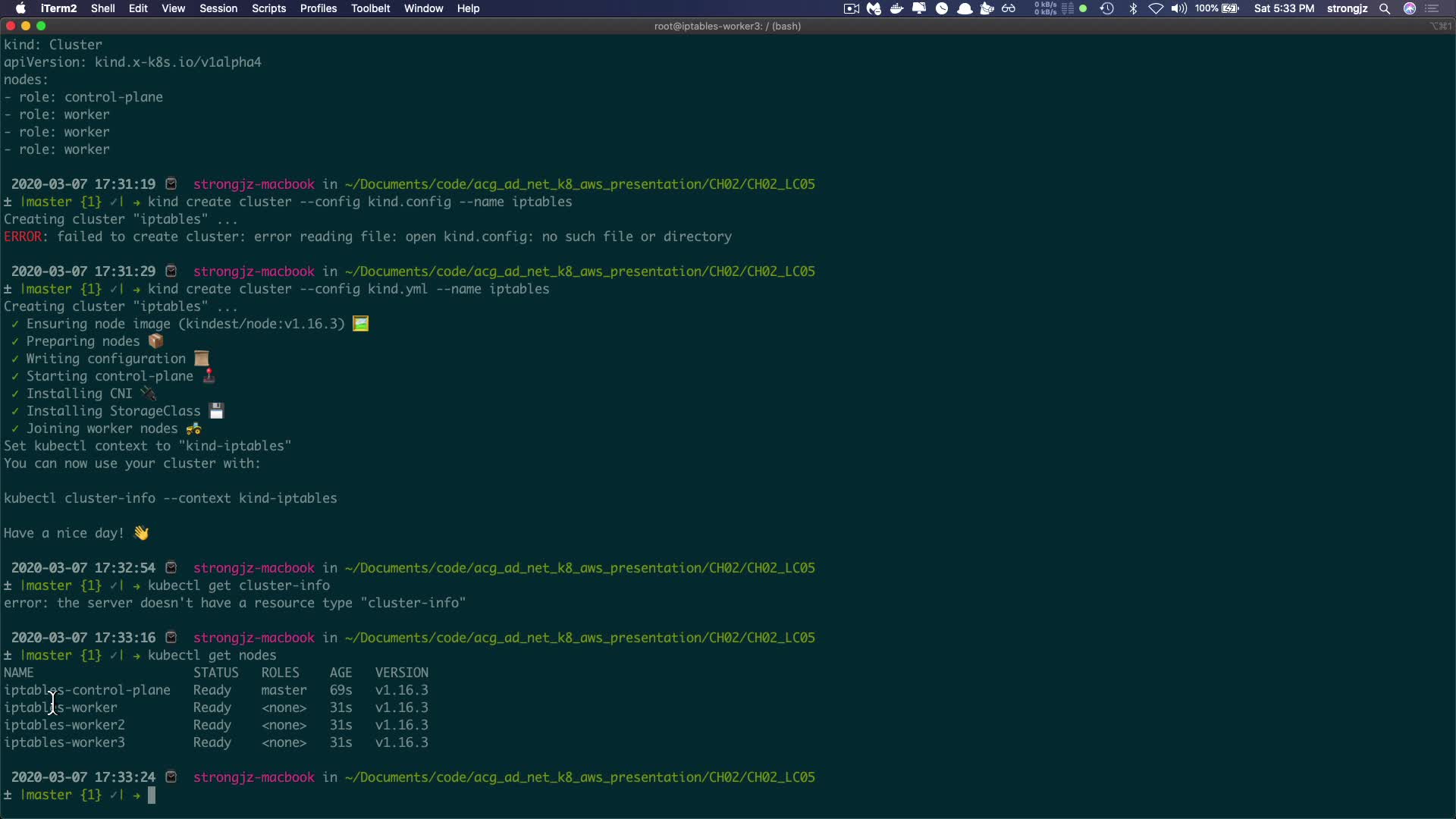Image resolution: width=1456 pixels, height=819 pixels.
Task: Open the Apple menu
Action: click(20, 8)
